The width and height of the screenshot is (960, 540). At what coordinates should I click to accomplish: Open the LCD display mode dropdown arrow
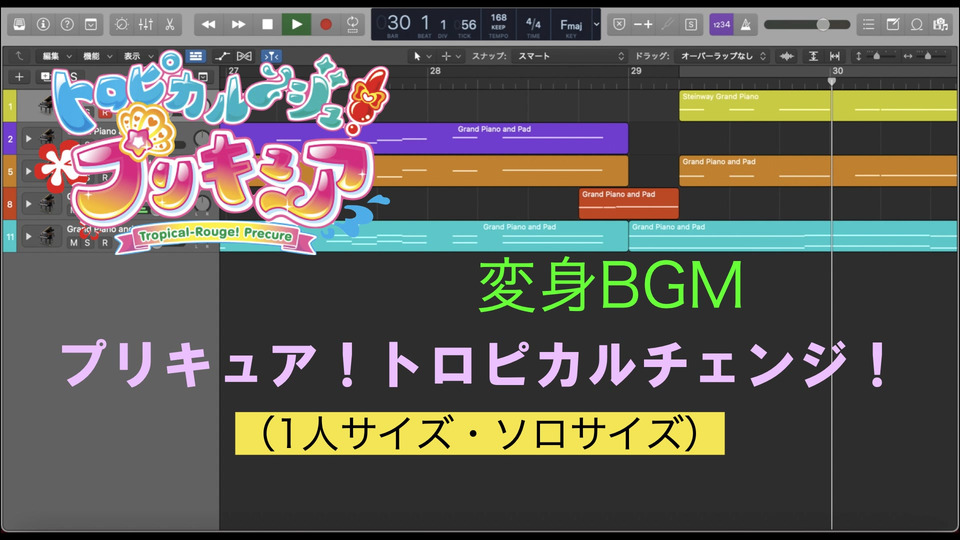point(596,24)
